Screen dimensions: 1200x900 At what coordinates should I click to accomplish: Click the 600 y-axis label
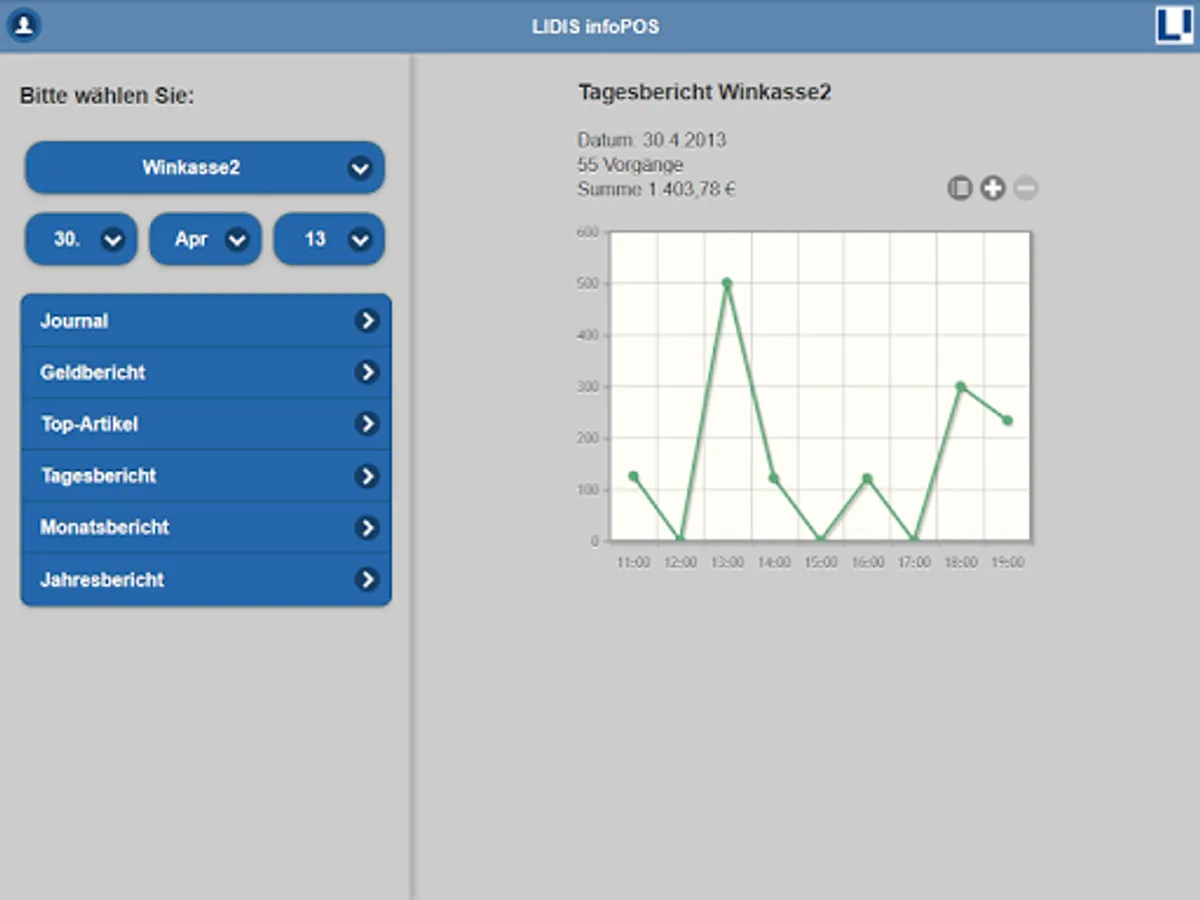coord(588,232)
